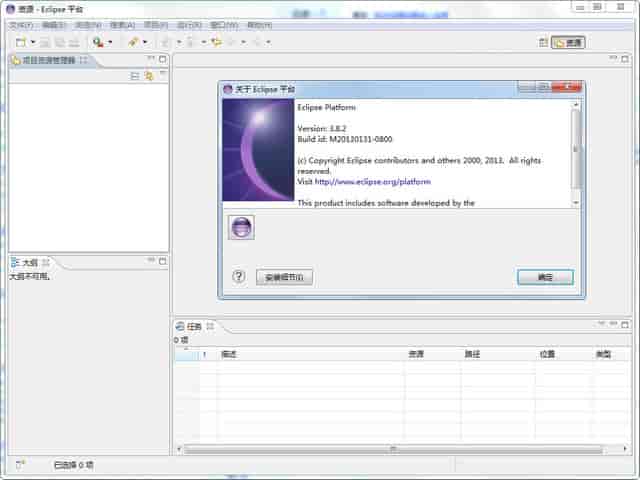The image size is (640, 480).
Task: Click the OK button in About dialog
Action: coord(545,277)
